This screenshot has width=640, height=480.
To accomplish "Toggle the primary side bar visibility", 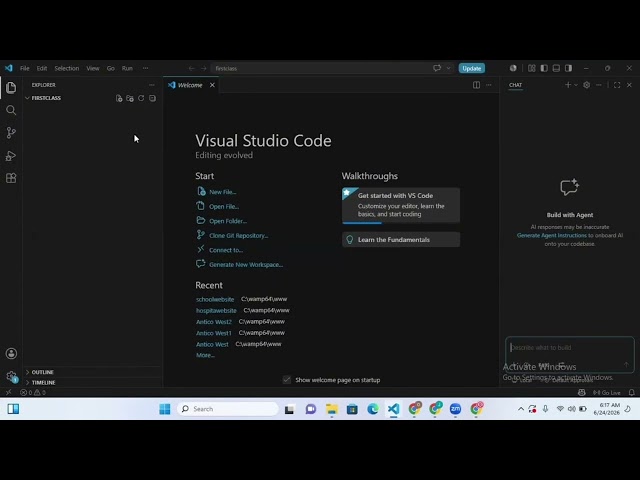I will (544, 68).
